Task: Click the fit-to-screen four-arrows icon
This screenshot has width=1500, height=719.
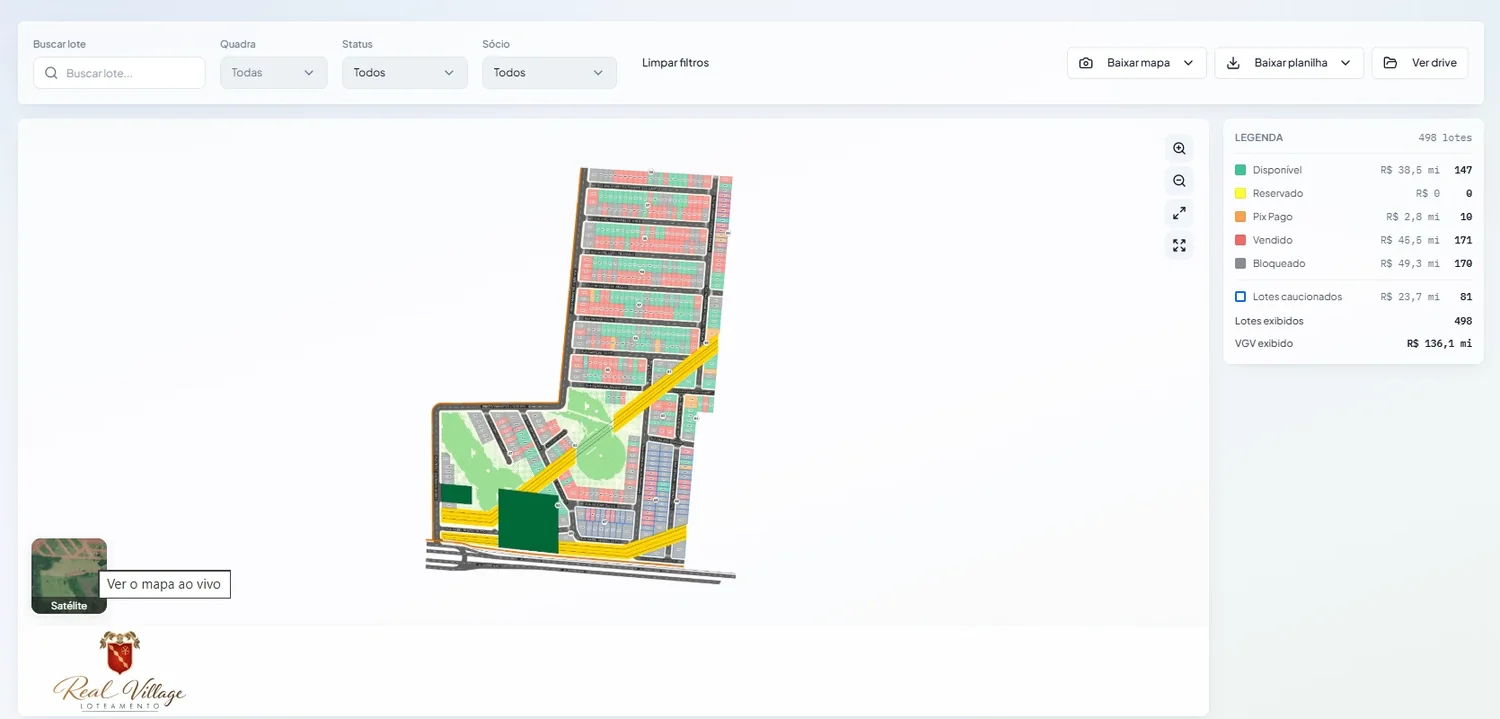Action: [1179, 245]
